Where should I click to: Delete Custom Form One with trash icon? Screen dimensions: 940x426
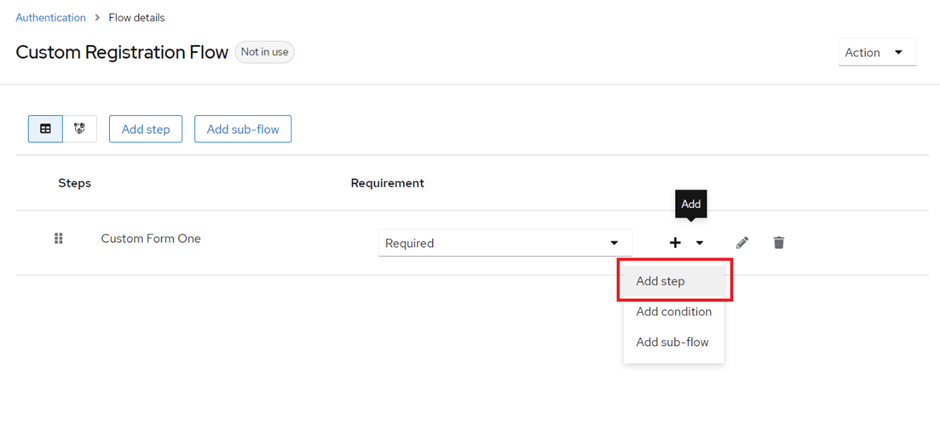779,243
